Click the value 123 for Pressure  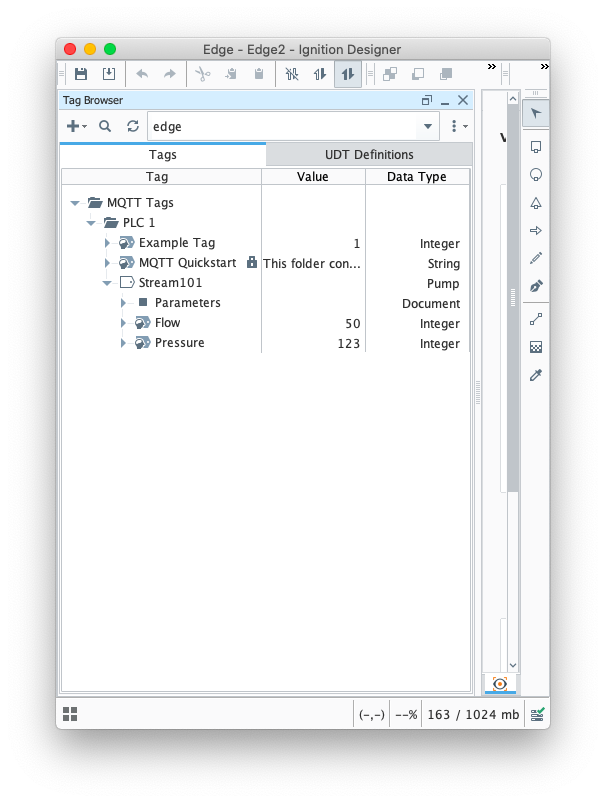point(348,344)
